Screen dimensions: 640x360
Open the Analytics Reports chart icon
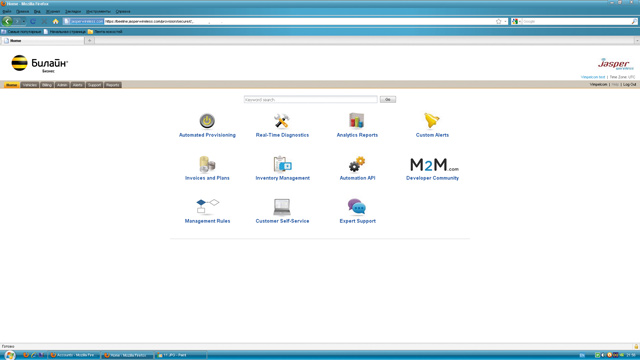click(357, 121)
